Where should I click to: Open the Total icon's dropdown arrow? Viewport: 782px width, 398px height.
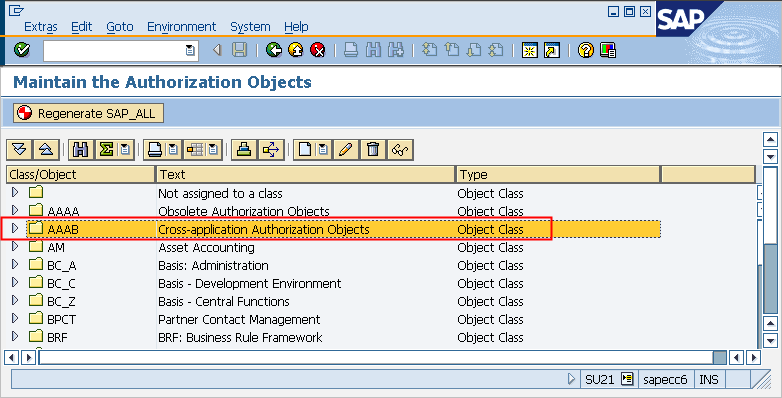coord(125,150)
